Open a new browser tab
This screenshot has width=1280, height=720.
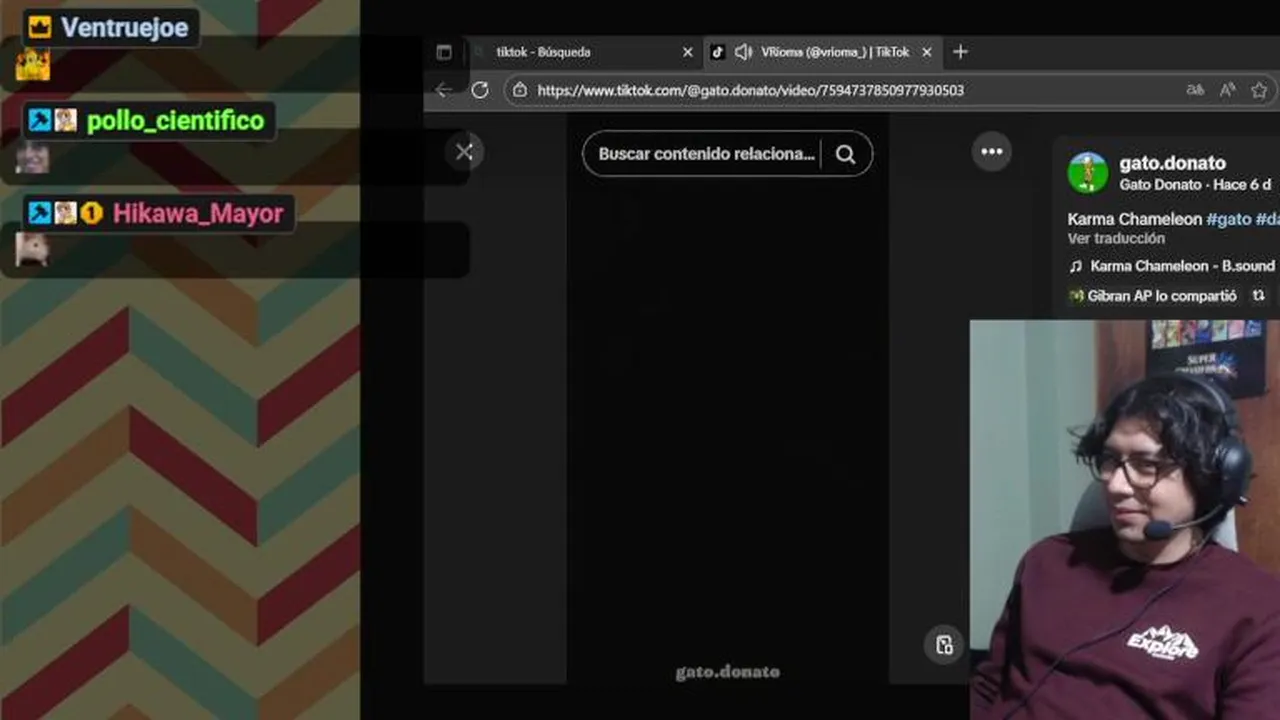pos(960,52)
